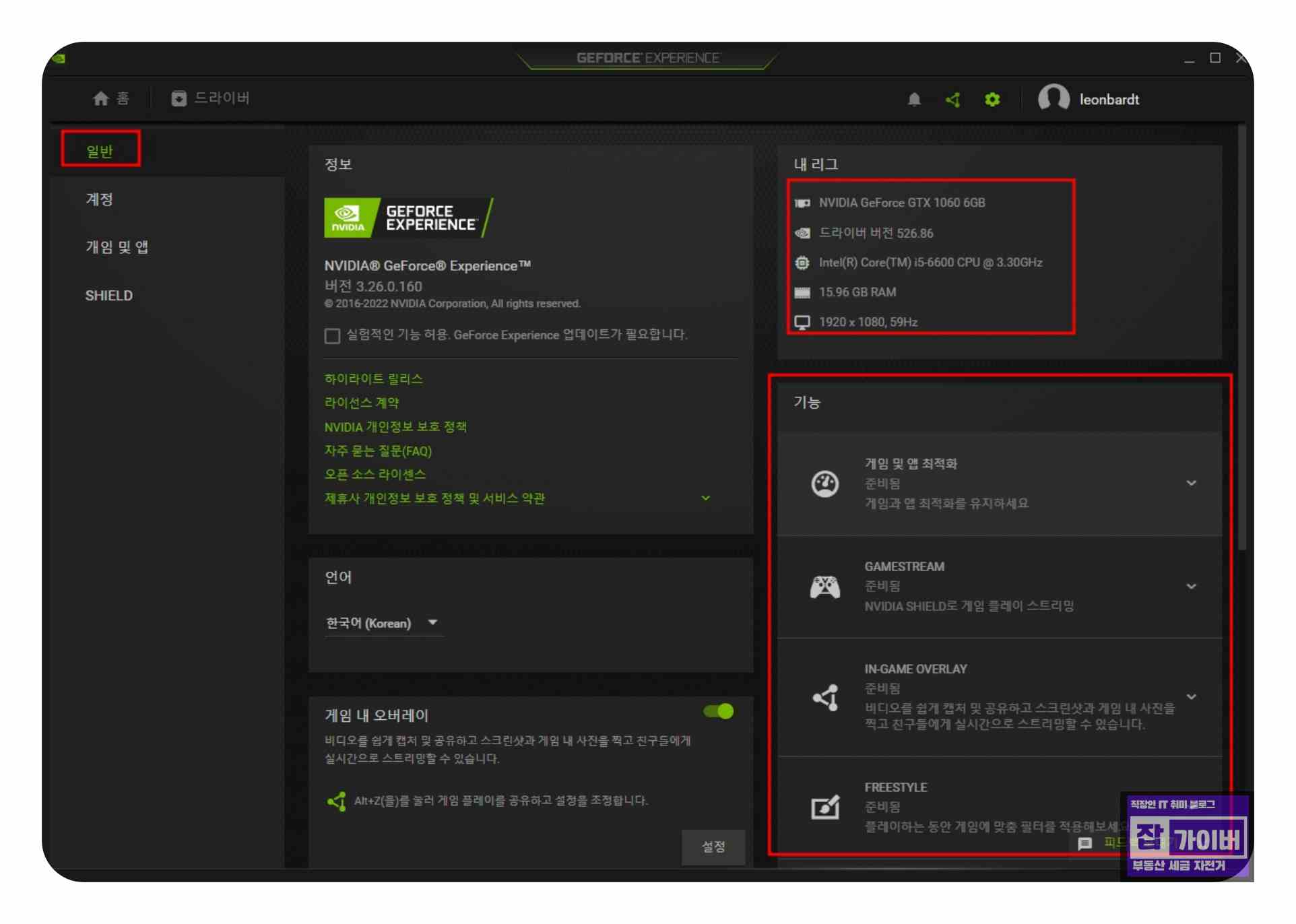Screen dimensions: 1296x924
Task: Click the green settings gear icon
Action: pos(992,100)
